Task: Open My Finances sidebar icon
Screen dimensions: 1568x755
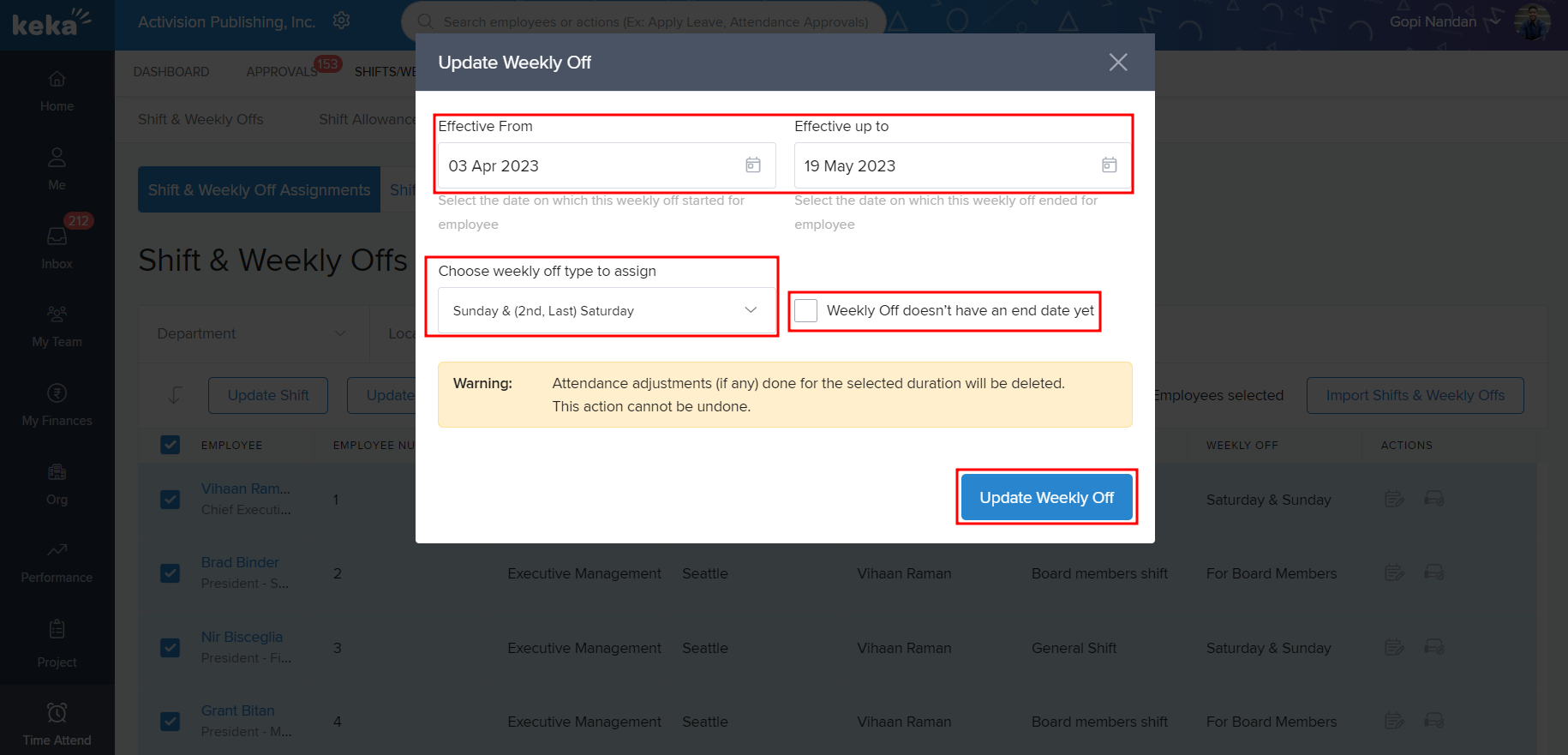Action: point(57,404)
